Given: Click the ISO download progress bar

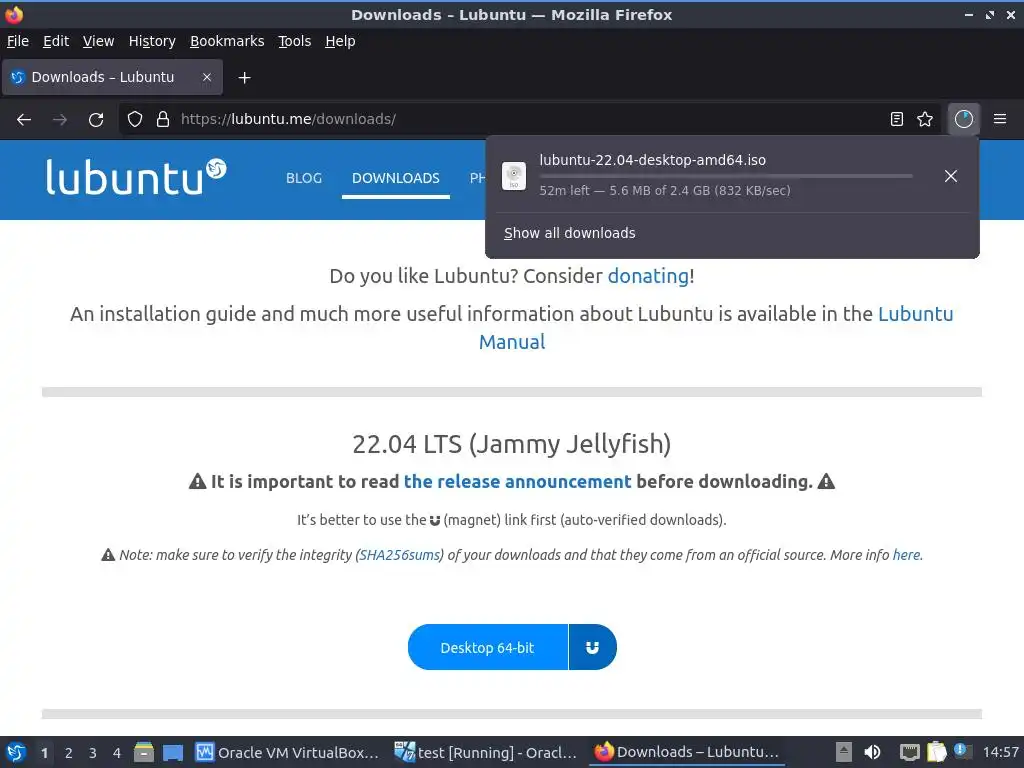Looking at the screenshot, I should 726,176.
